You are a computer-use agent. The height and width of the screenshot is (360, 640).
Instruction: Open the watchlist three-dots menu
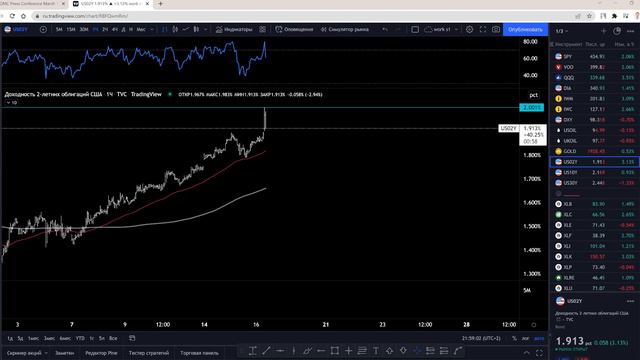coord(631,31)
